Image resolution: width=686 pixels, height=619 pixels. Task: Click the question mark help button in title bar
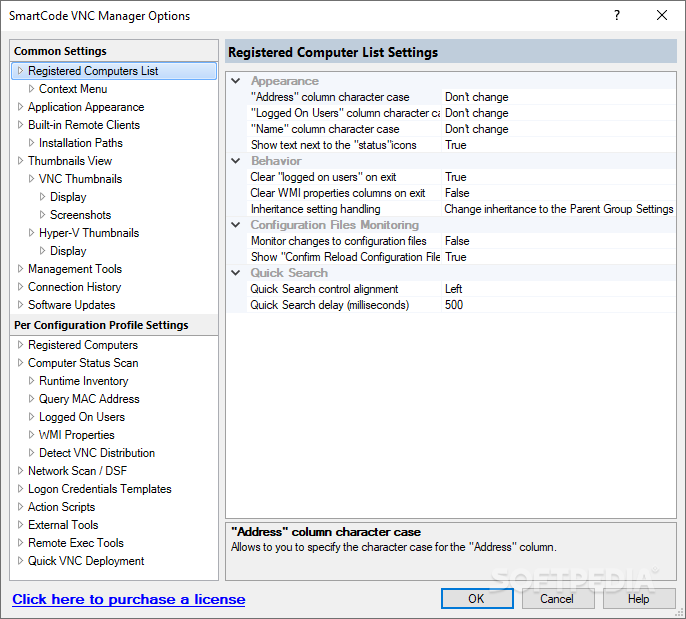(x=617, y=15)
